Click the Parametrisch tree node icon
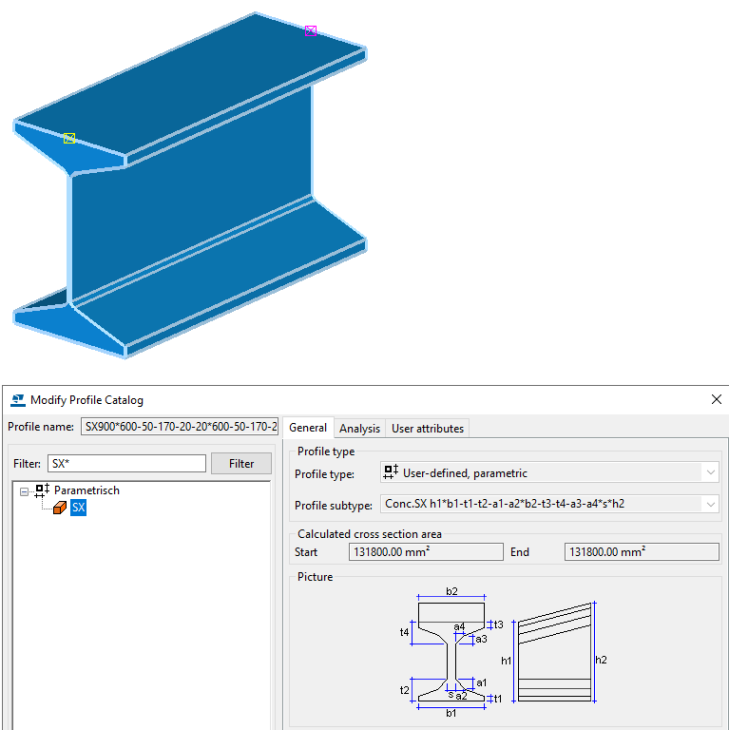Viewport: 729px width, 730px height. point(41,491)
